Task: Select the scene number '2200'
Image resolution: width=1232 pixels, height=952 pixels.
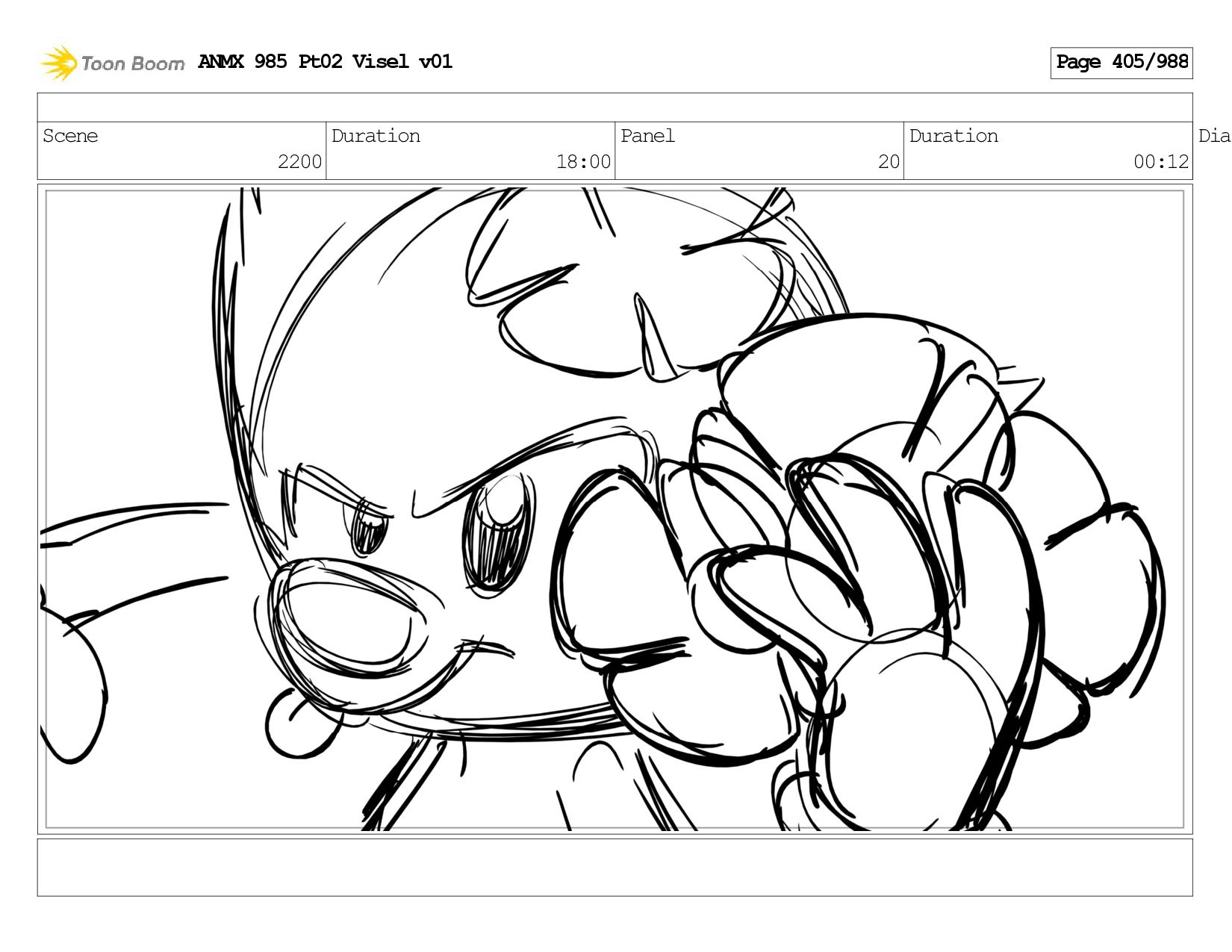Action: pyautogui.click(x=299, y=162)
